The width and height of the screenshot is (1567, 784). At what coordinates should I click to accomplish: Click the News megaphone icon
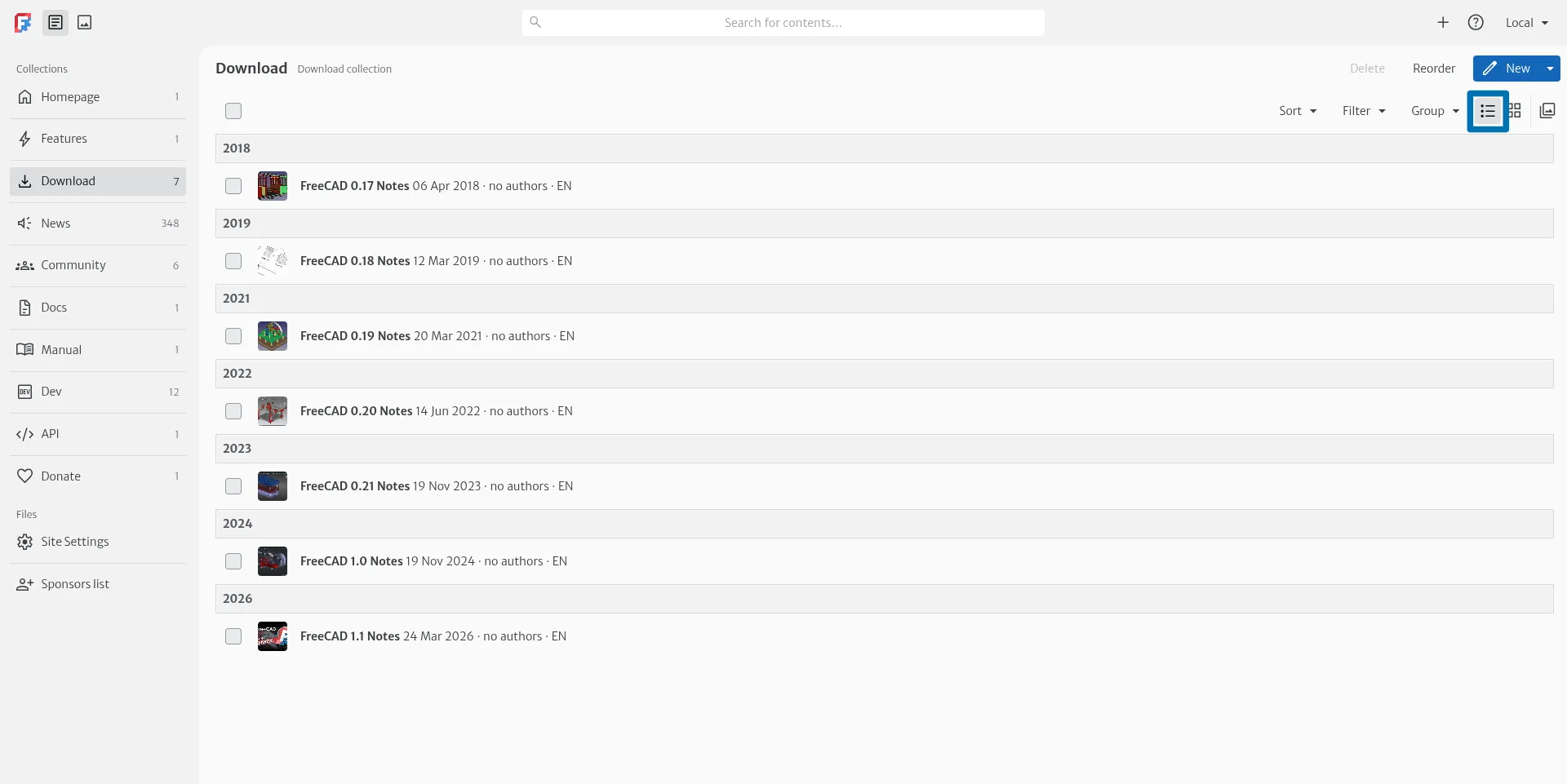click(25, 224)
